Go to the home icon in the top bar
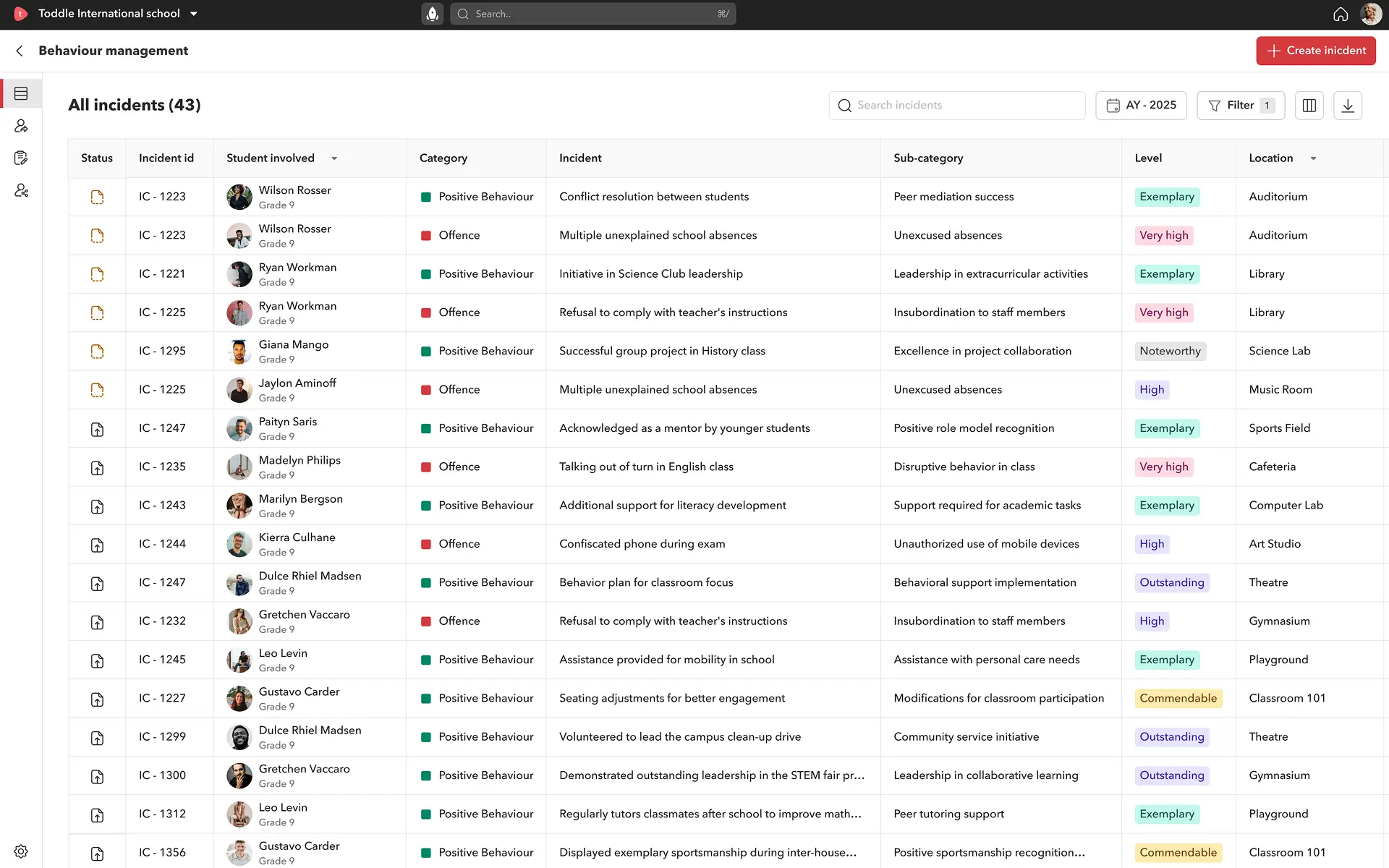Screen dimensions: 1389x868 1340,14
